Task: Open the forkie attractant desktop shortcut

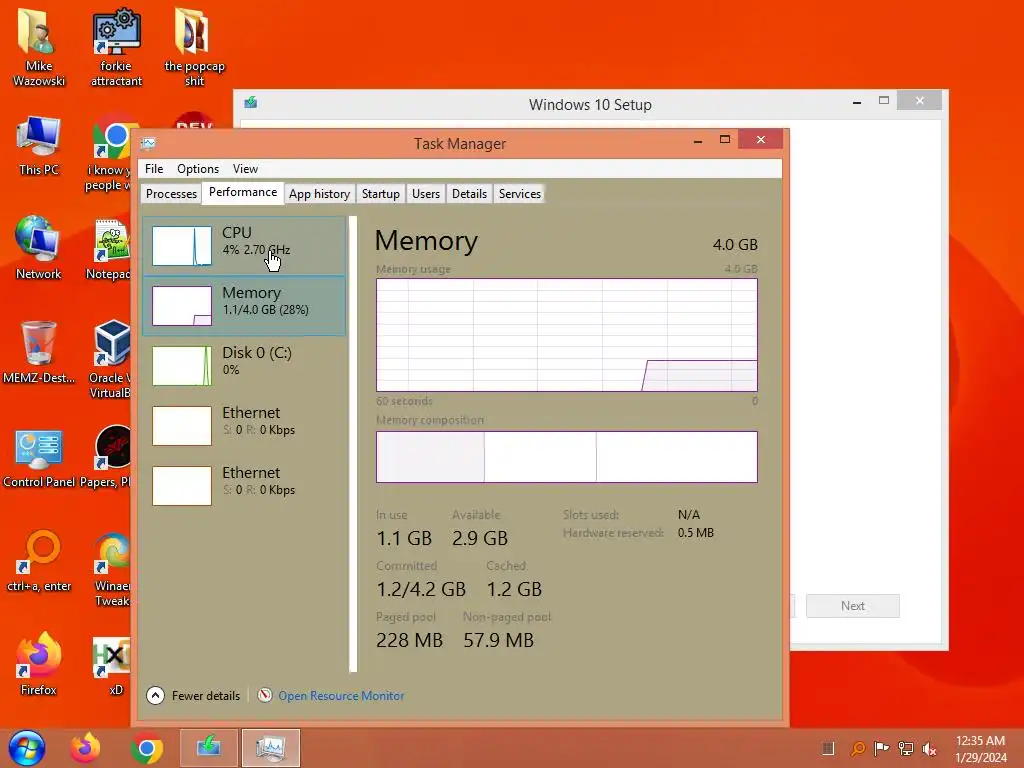Action: pyautogui.click(x=116, y=47)
